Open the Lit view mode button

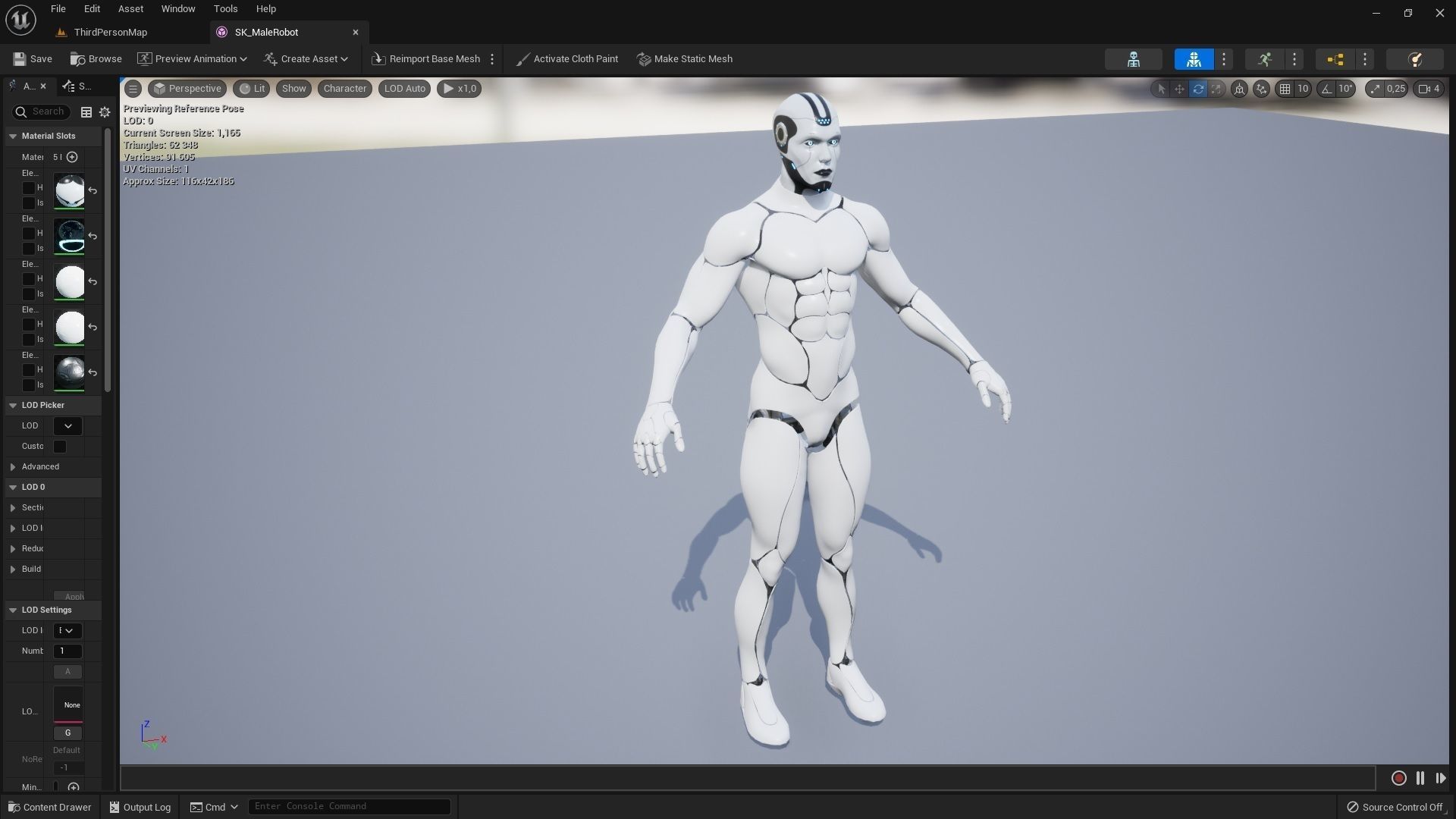252,89
